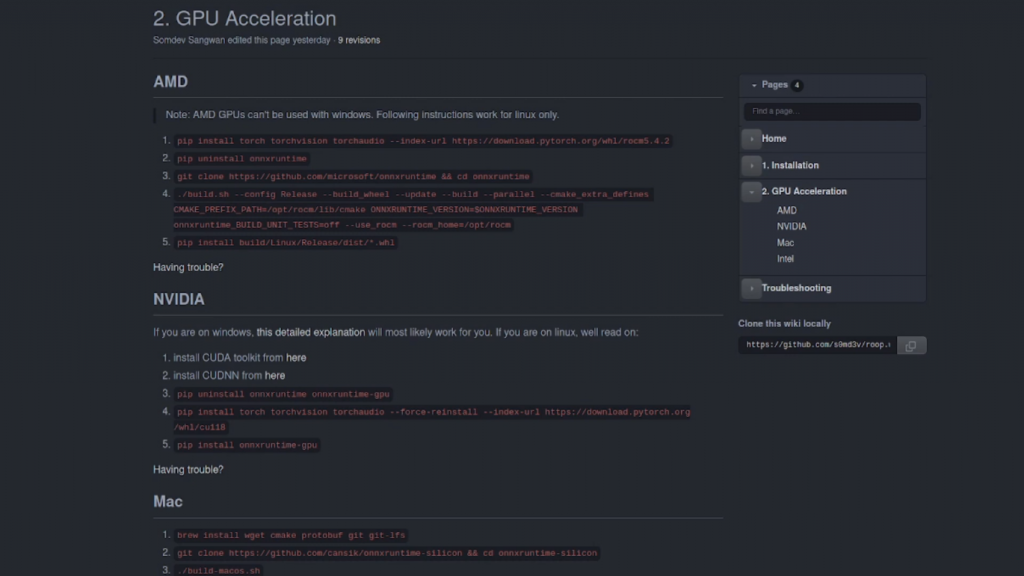Open the 9 revisions history link
Screen dimensions: 1024x576
359,40
